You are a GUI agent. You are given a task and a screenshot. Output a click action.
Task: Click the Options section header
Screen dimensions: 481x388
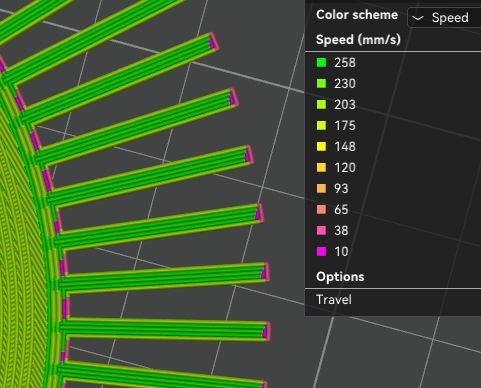coord(340,277)
